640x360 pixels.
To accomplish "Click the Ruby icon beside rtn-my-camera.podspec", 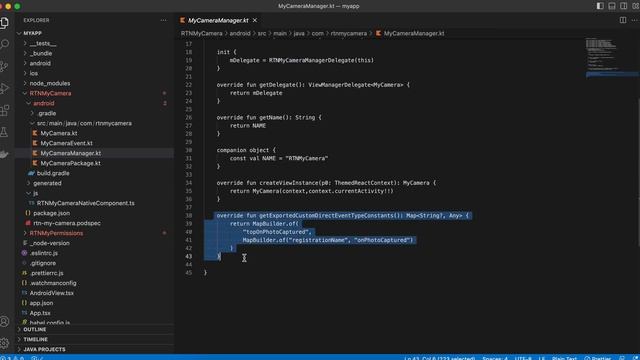I will point(28,223).
